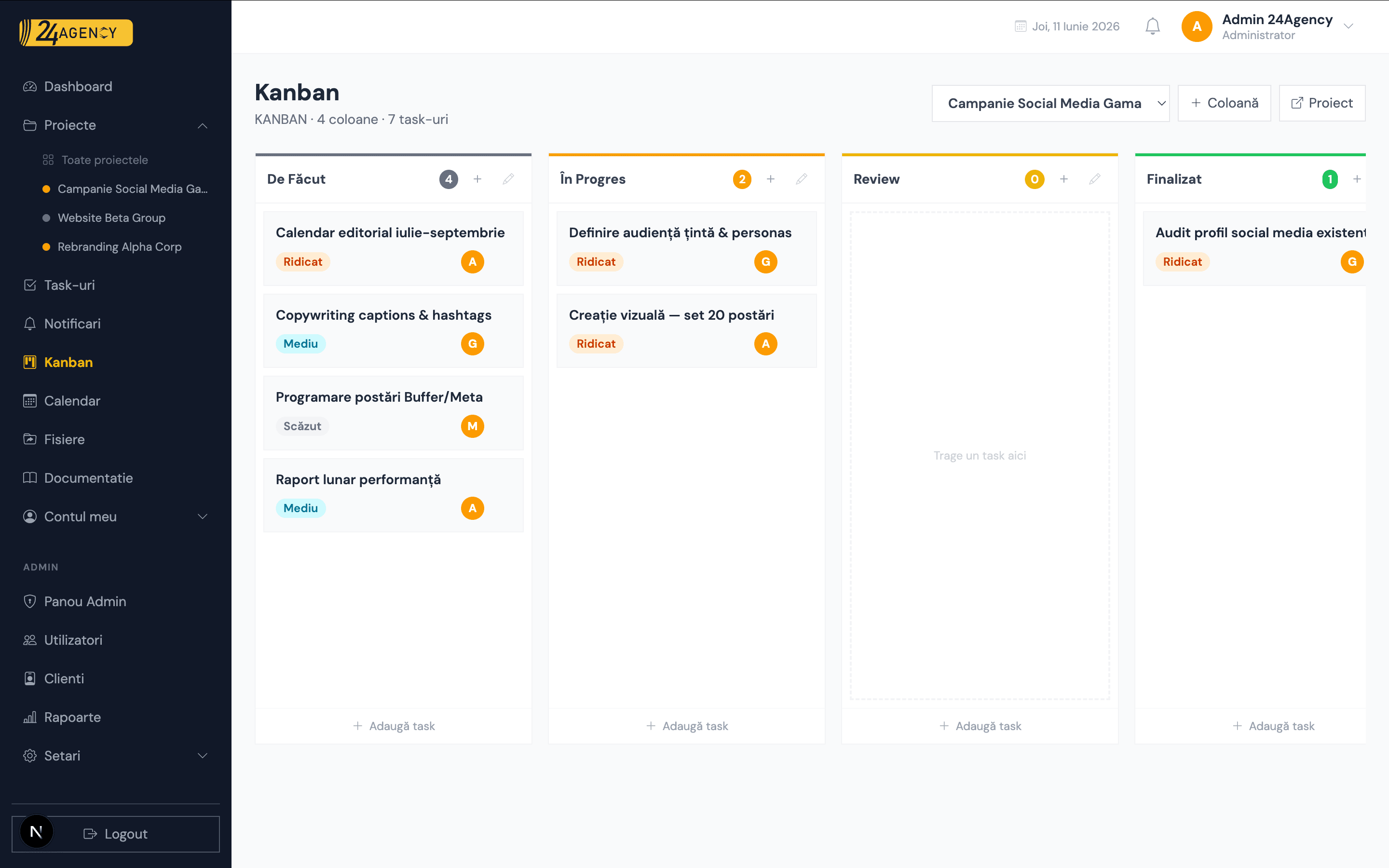The image size is (1389, 868).
Task: Click Ridicat tag on Audit profil card
Action: point(1183,262)
